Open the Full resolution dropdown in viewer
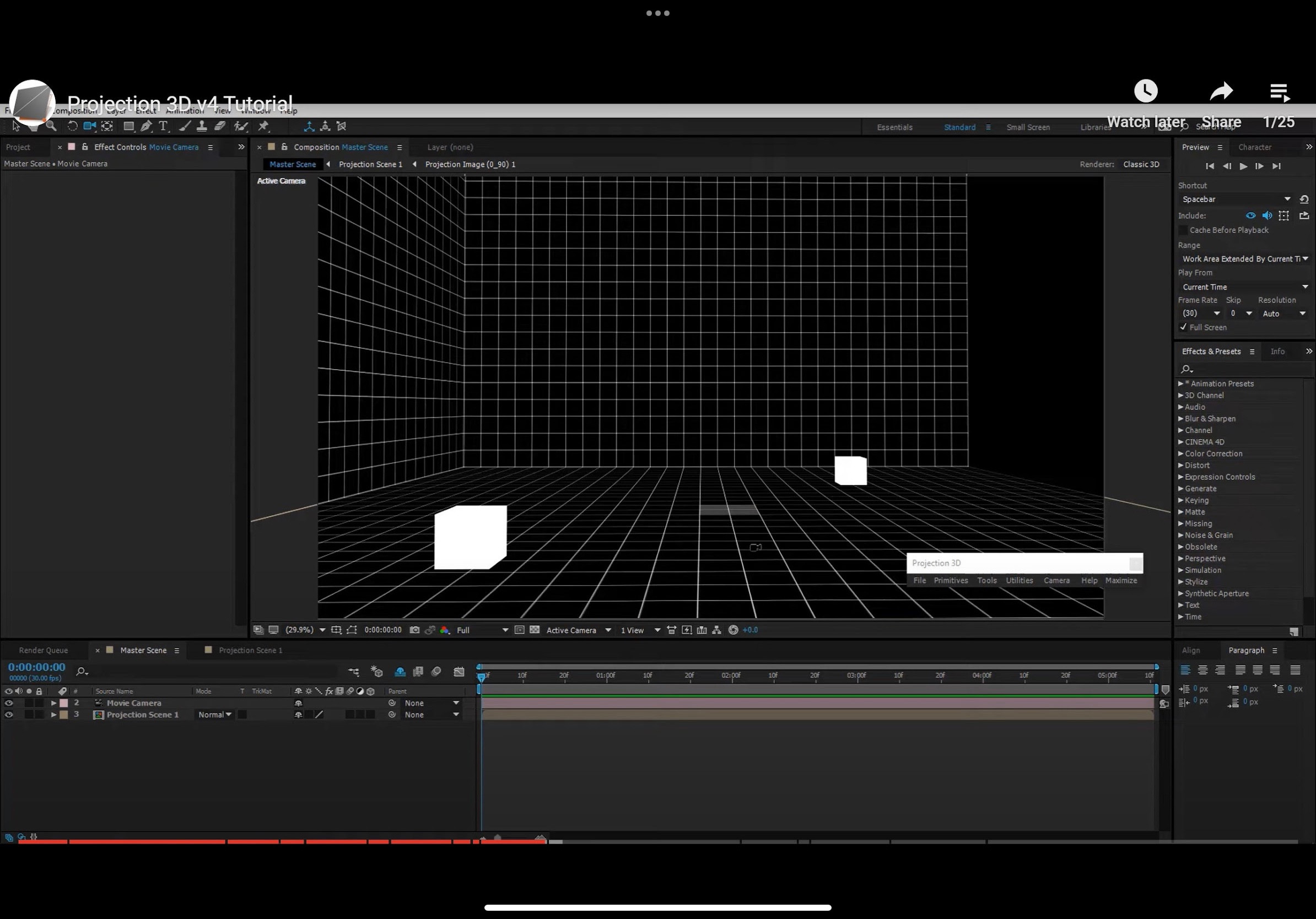The image size is (1316, 919). [x=482, y=630]
